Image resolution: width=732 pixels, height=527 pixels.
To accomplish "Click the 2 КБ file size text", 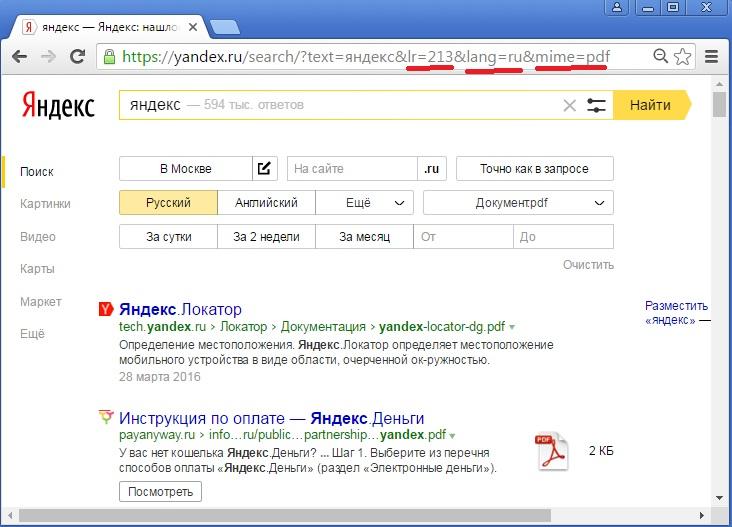I will pos(601,450).
